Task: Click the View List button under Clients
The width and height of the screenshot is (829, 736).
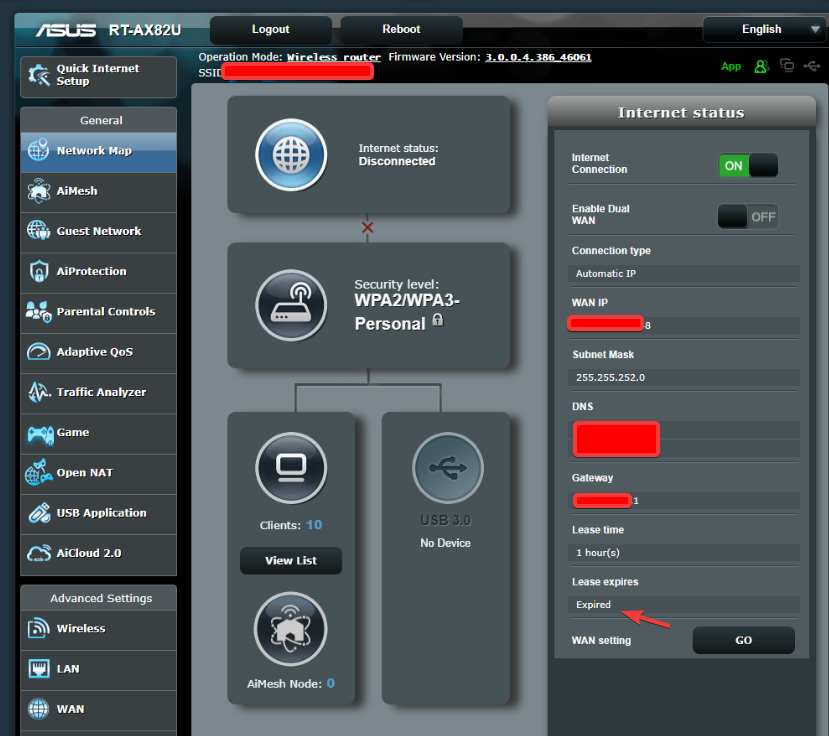Action: tap(291, 560)
